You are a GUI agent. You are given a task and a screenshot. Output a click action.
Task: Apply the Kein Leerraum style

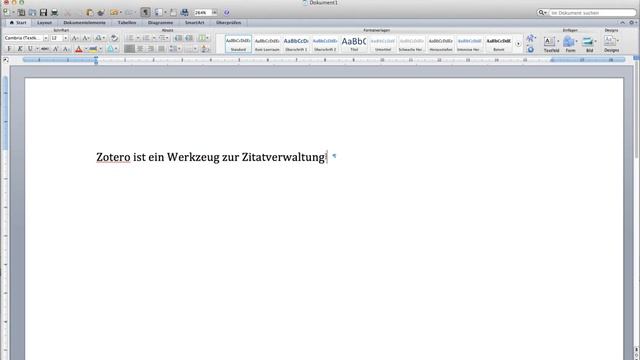click(x=267, y=44)
